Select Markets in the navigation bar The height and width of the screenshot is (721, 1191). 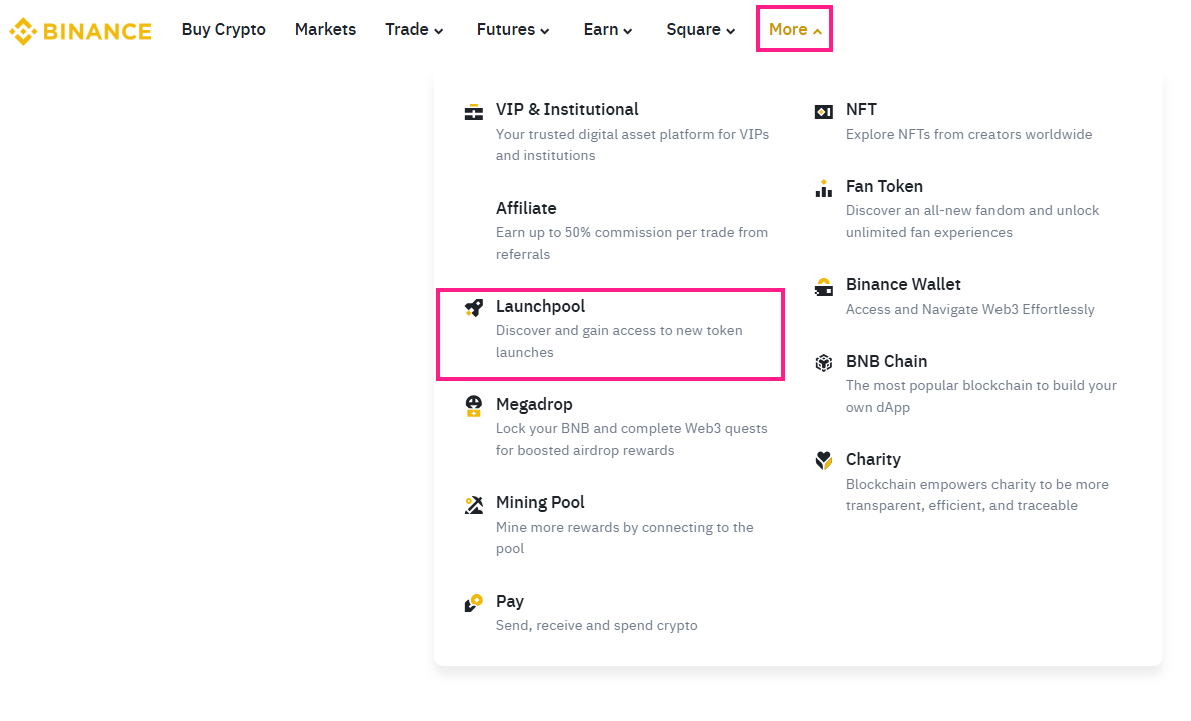325,29
